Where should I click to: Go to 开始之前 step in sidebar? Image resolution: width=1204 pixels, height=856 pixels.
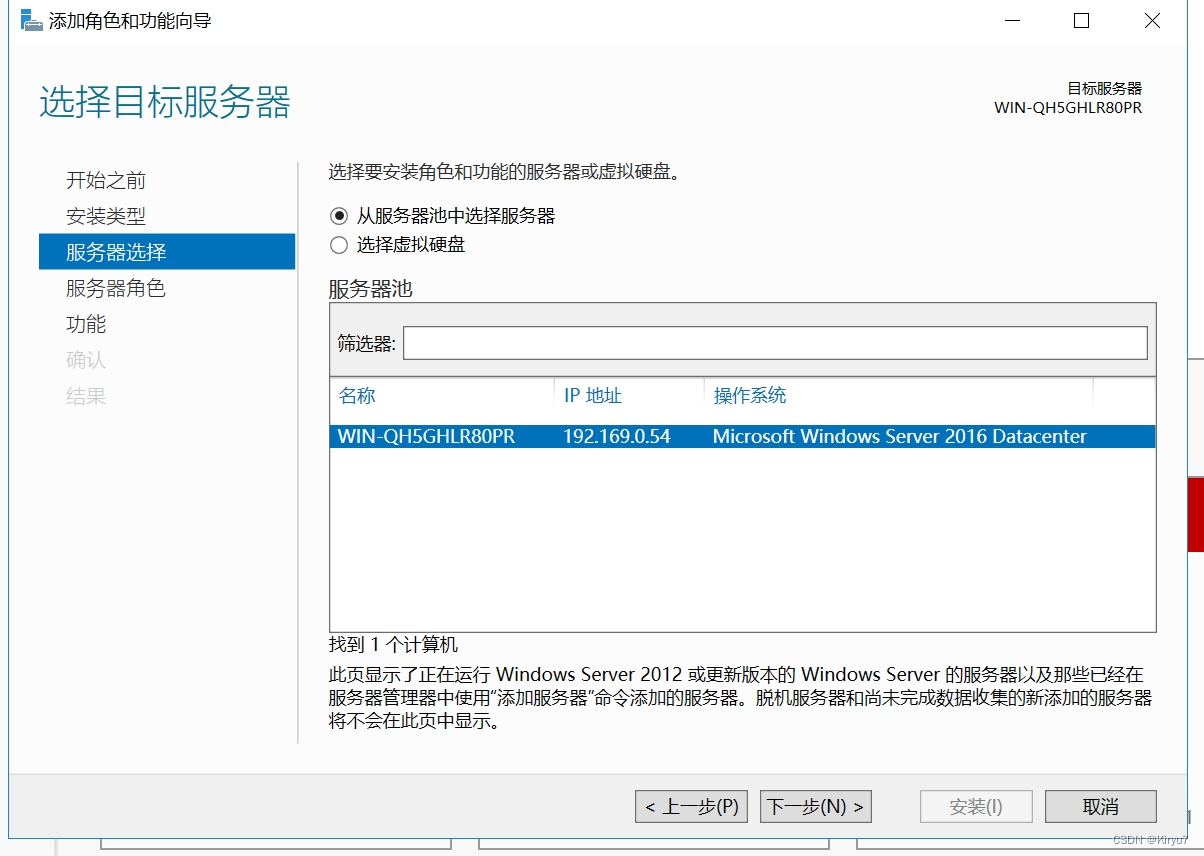(106, 180)
